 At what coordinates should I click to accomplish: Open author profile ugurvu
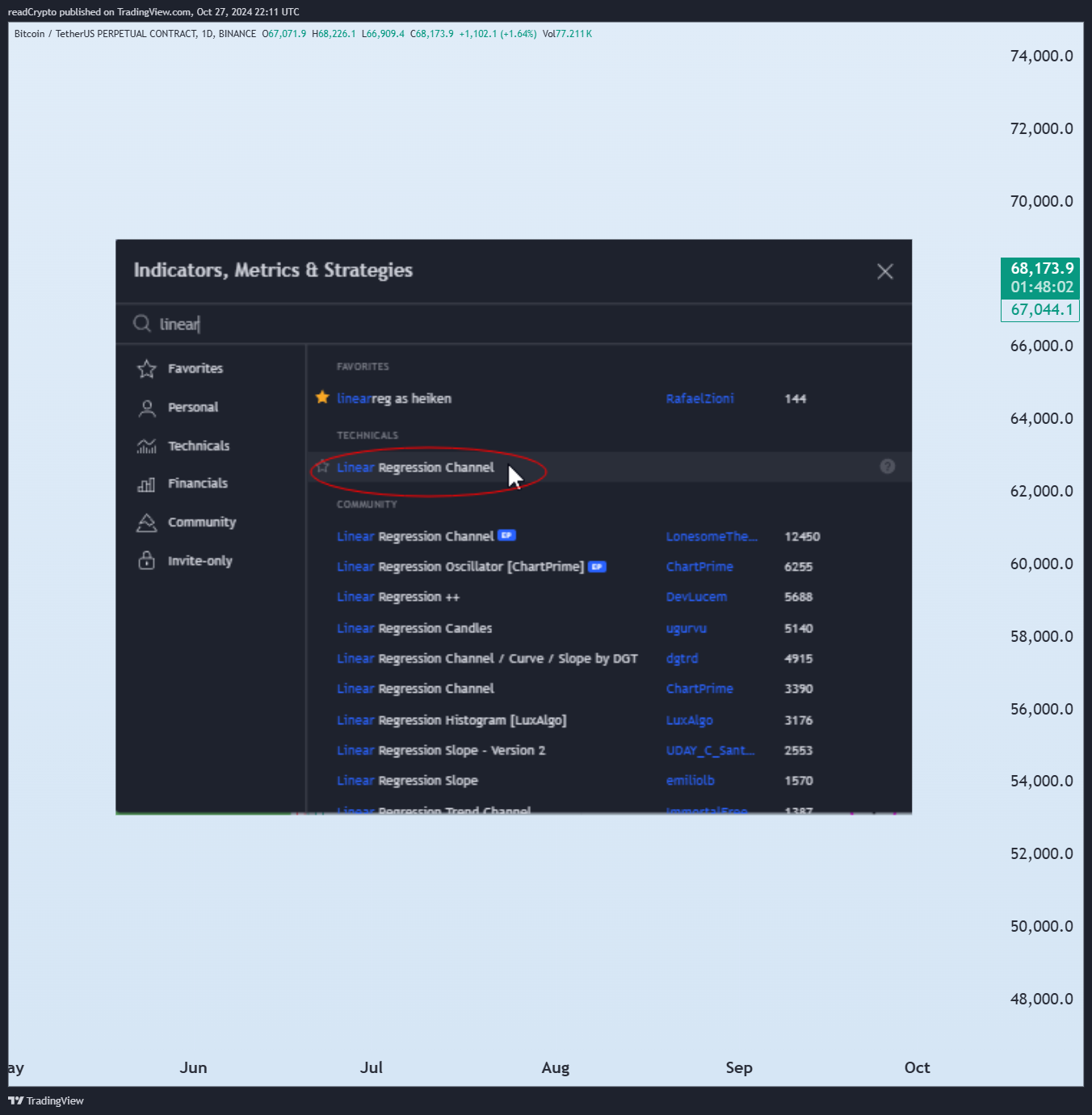[x=687, y=628]
